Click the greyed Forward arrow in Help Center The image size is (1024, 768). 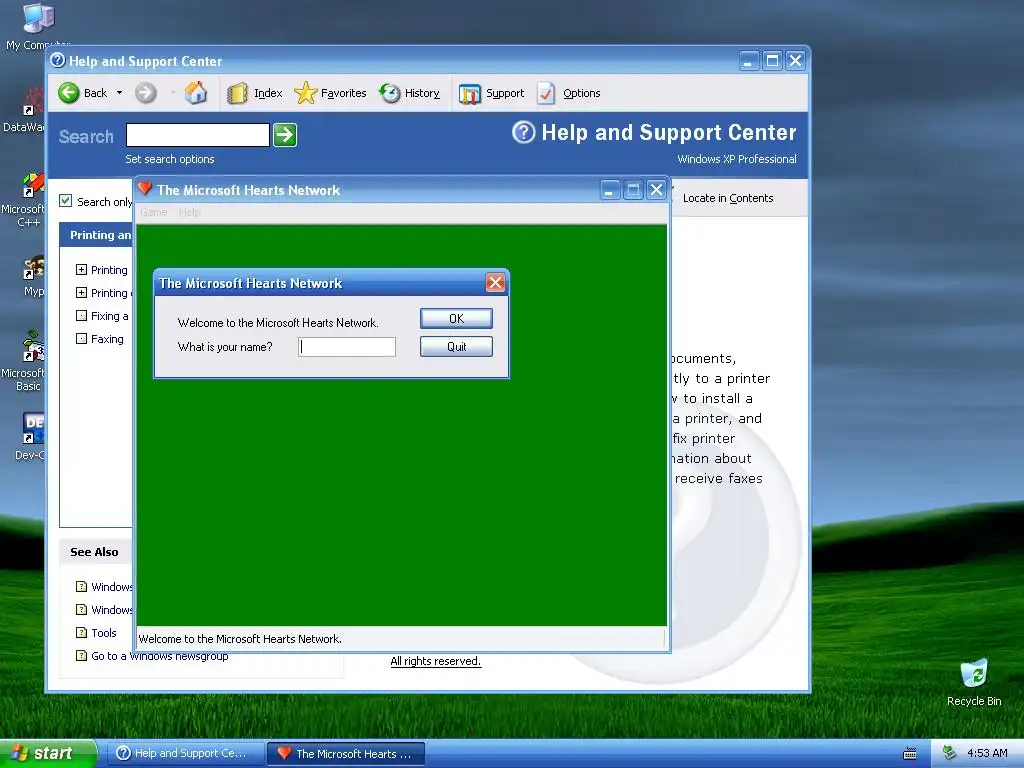coord(146,93)
